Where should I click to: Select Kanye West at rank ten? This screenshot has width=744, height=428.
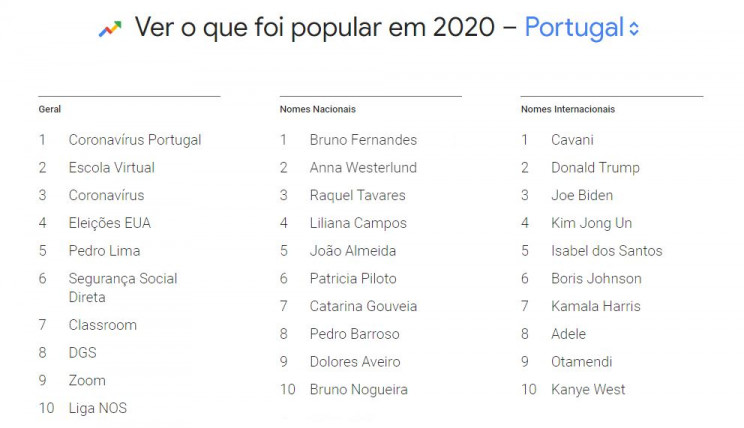coord(588,390)
